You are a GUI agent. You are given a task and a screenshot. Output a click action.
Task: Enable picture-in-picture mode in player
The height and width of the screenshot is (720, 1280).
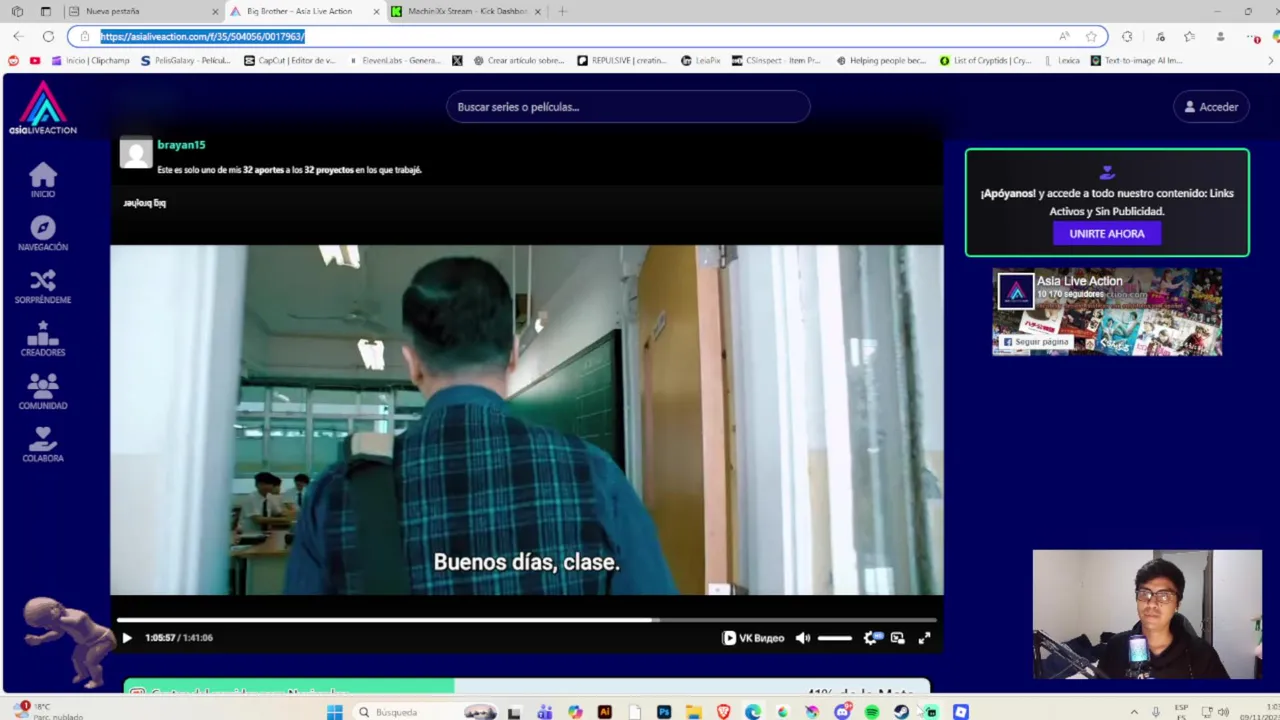(898, 638)
